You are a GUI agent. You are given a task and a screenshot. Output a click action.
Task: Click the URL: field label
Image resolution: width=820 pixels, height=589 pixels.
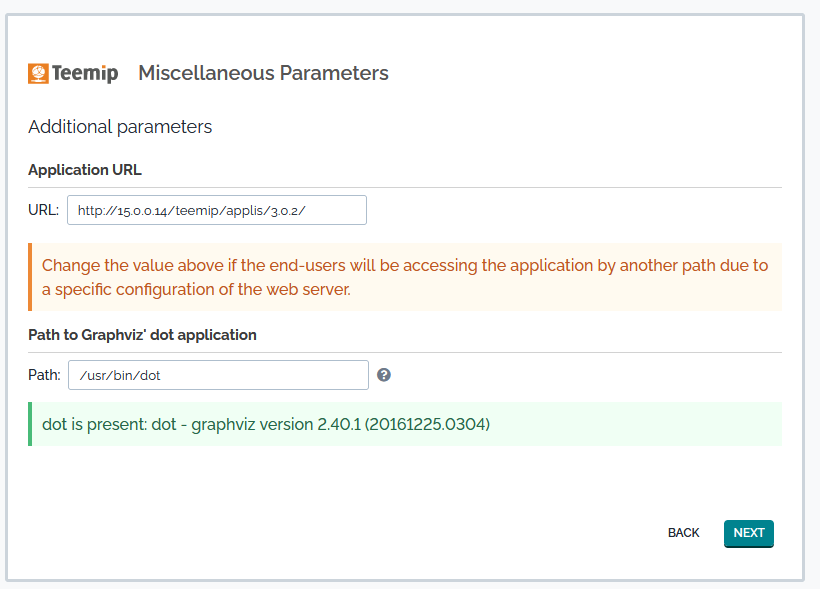[x=44, y=210]
